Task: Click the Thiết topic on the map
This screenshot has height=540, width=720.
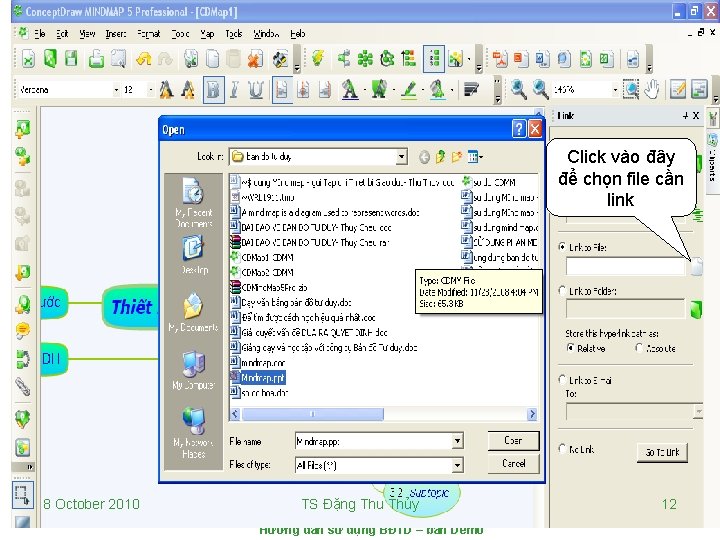Action: click(x=130, y=306)
